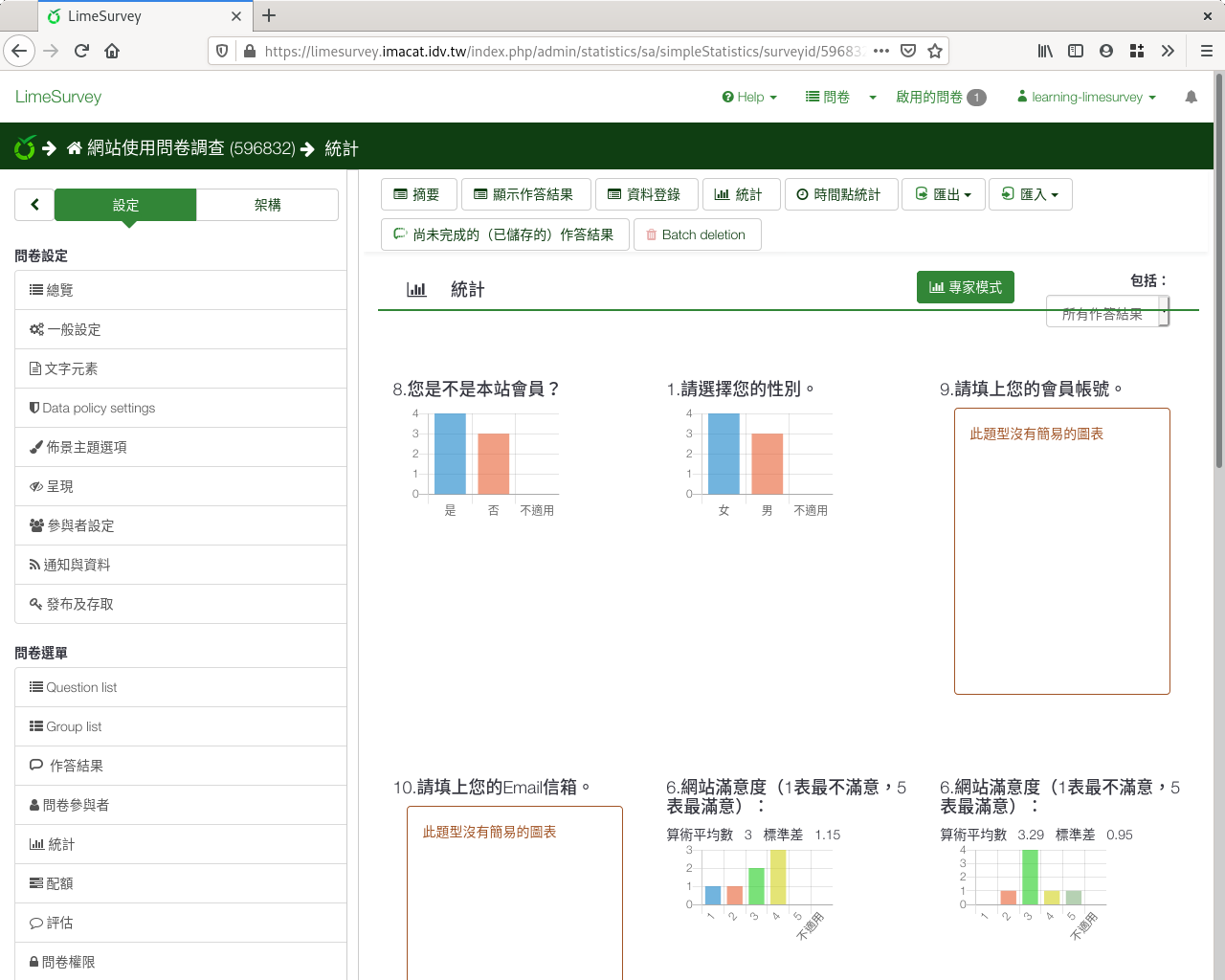The width and height of the screenshot is (1225, 980).
Task: Click the browser URL address field
Action: point(563,51)
